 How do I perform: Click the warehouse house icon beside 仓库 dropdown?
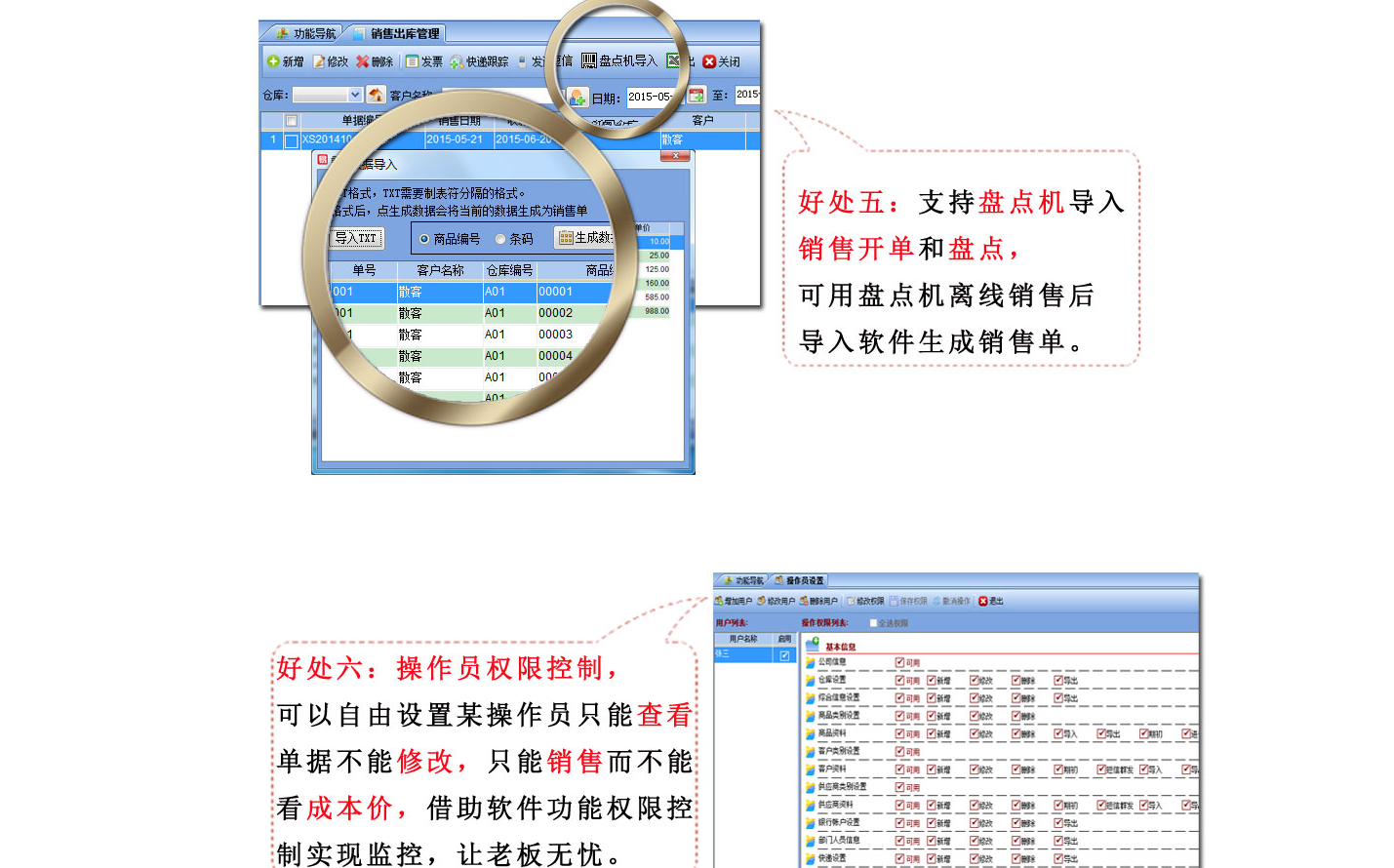click(376, 95)
